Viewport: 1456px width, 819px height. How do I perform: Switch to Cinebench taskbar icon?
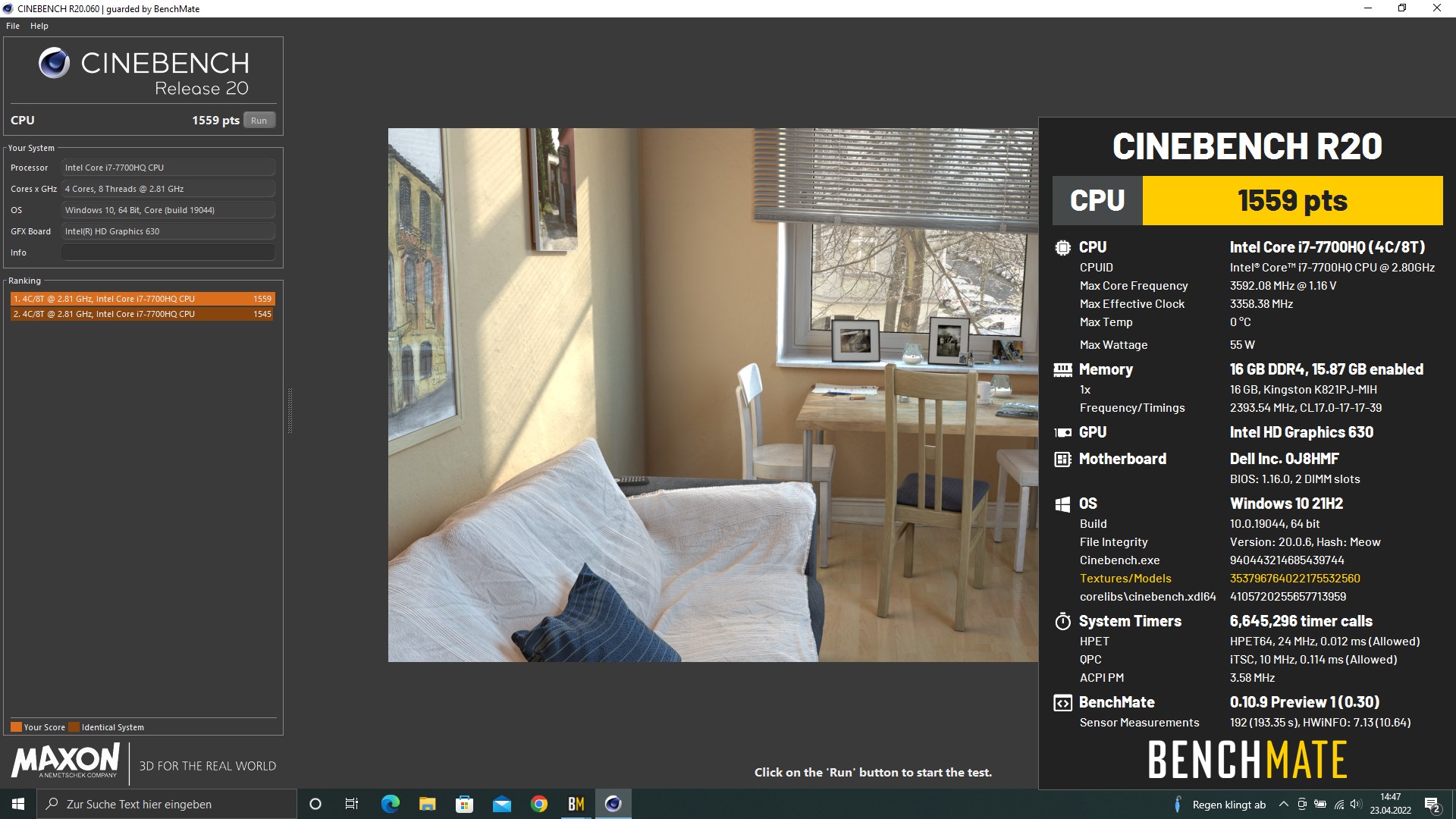pyautogui.click(x=613, y=804)
